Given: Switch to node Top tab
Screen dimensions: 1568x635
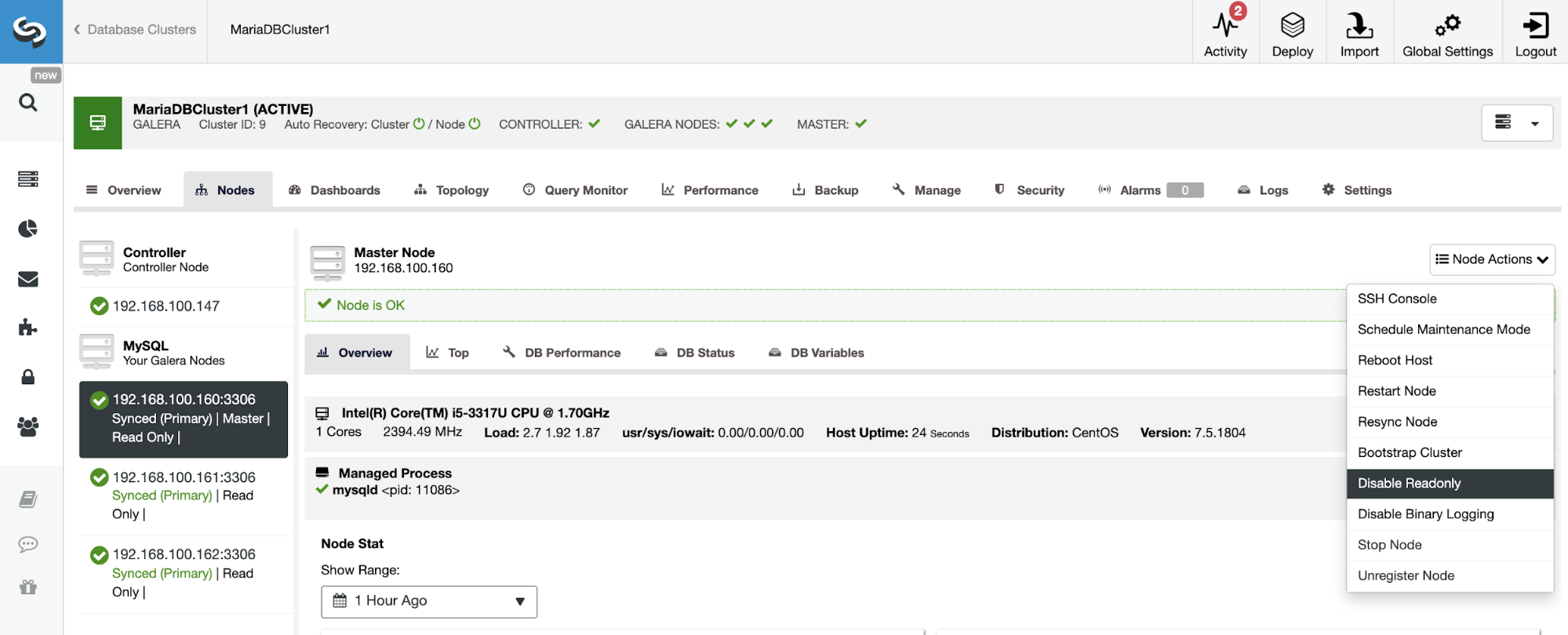Looking at the screenshot, I should pyautogui.click(x=448, y=353).
